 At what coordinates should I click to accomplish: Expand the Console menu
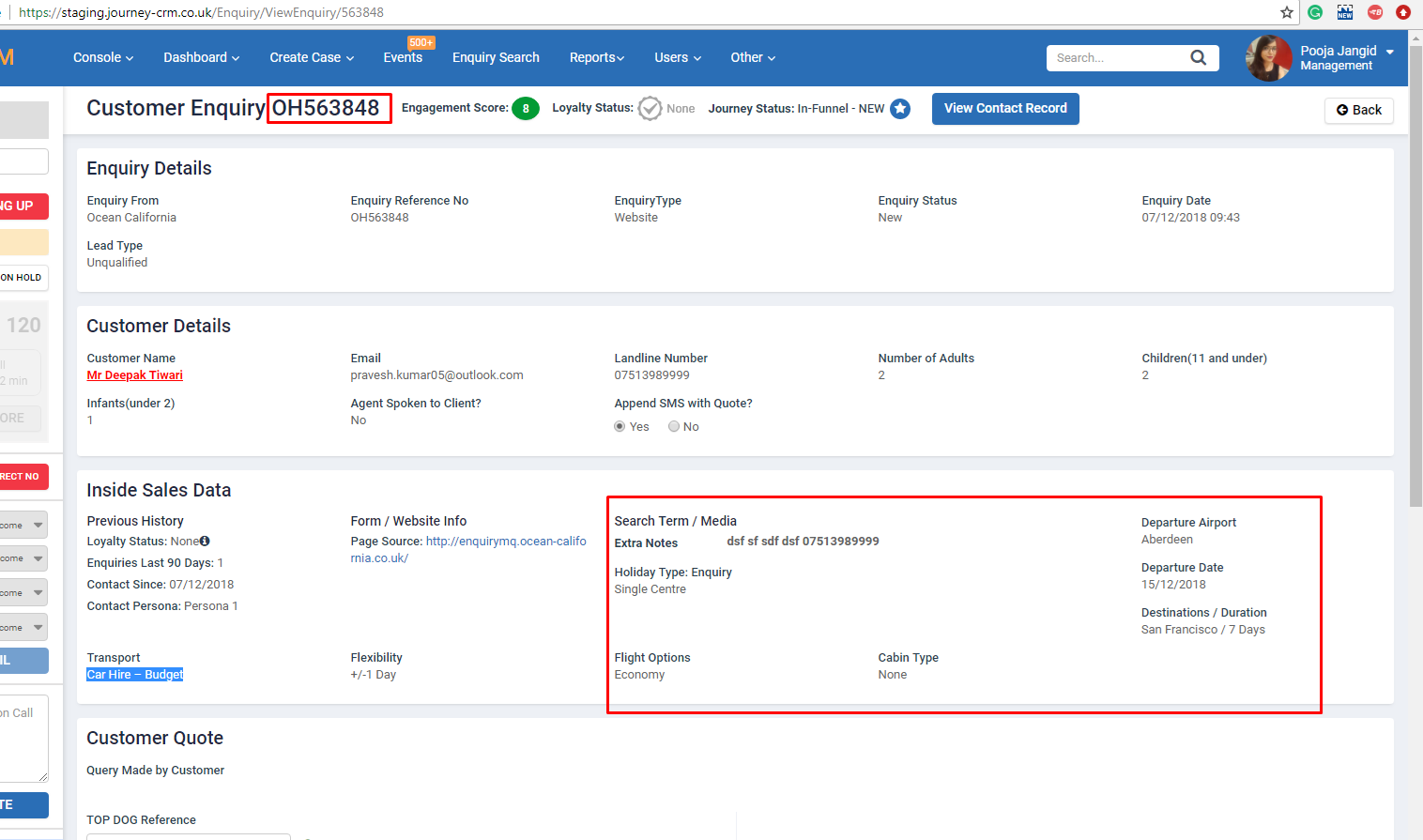point(103,57)
